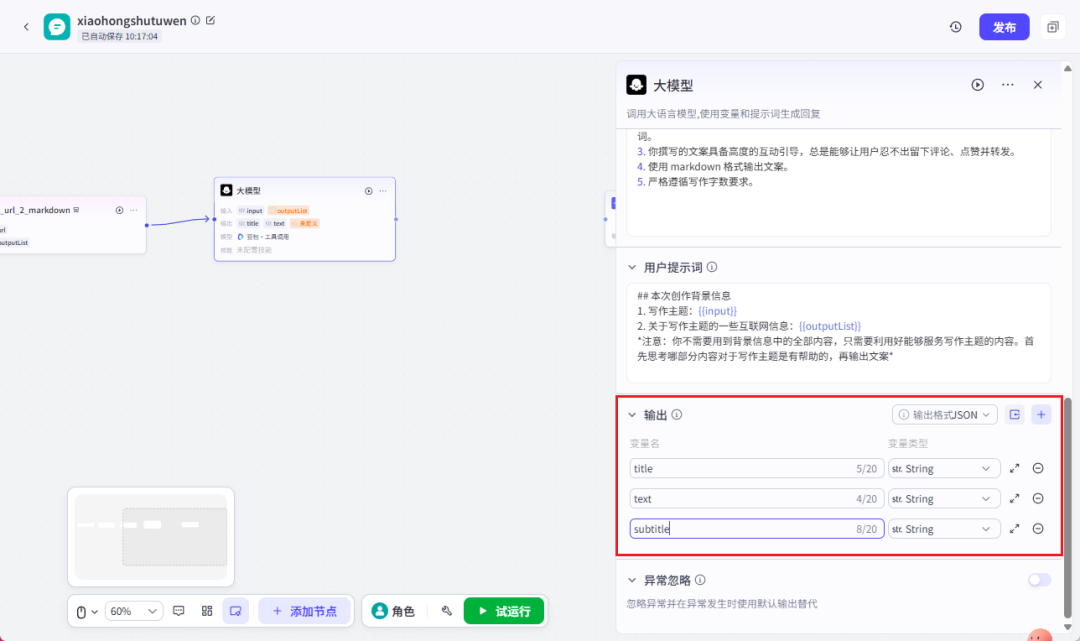This screenshot has height=641, width=1080.
Task: Click the wrench debug tool icon
Action: [x=446, y=611]
